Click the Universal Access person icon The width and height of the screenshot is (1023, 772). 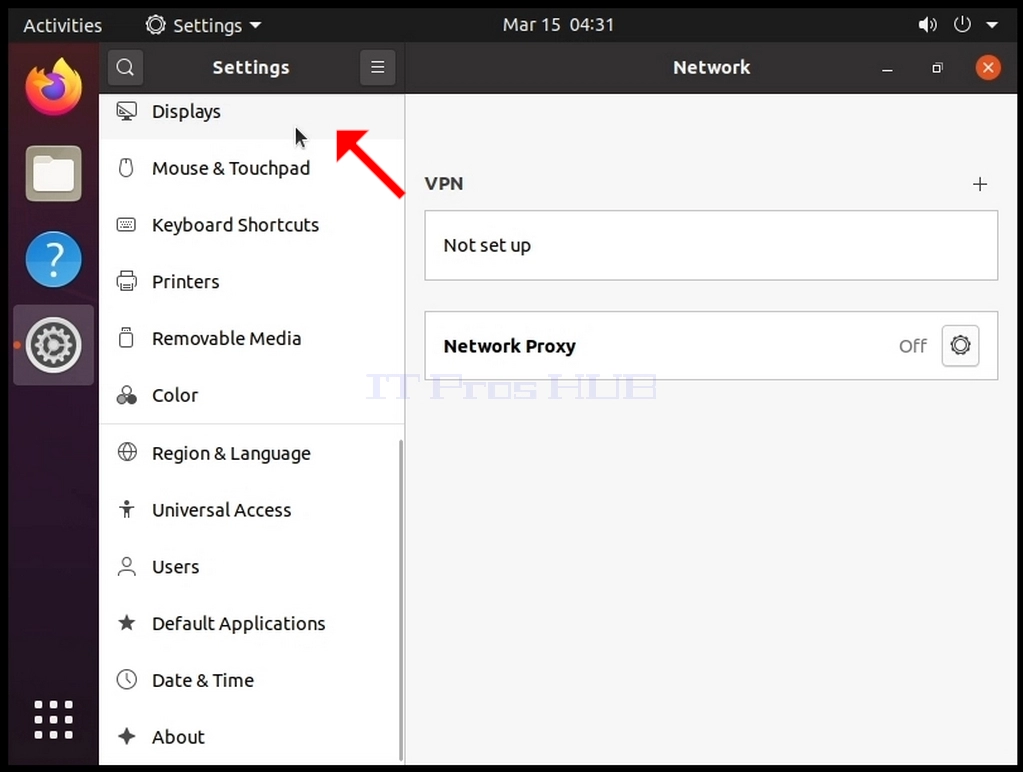click(127, 509)
